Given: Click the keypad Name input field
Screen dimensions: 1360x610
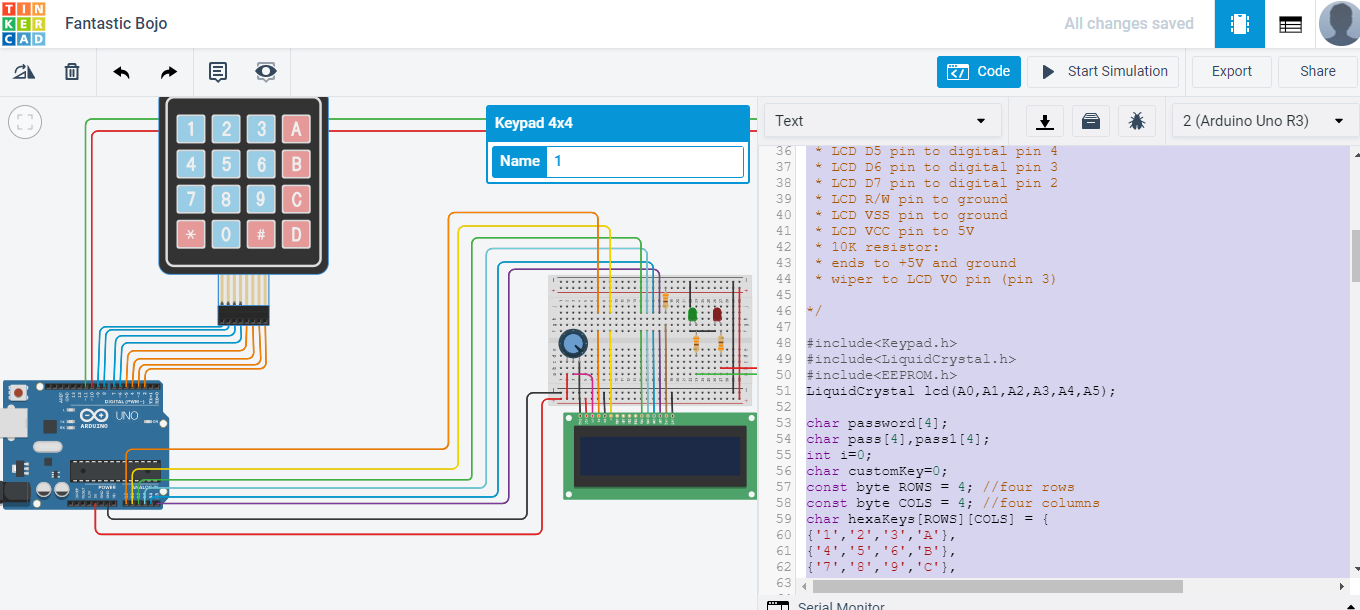Looking at the screenshot, I should pos(645,161).
